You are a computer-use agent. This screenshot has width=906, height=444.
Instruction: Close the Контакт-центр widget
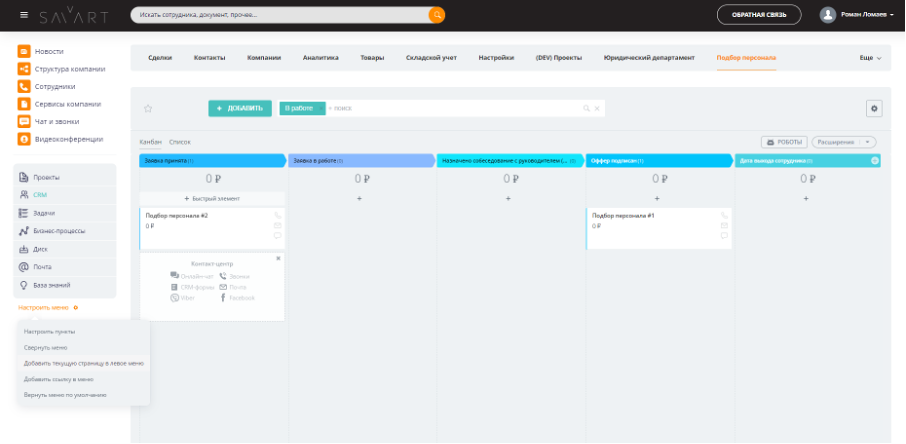click(278, 258)
